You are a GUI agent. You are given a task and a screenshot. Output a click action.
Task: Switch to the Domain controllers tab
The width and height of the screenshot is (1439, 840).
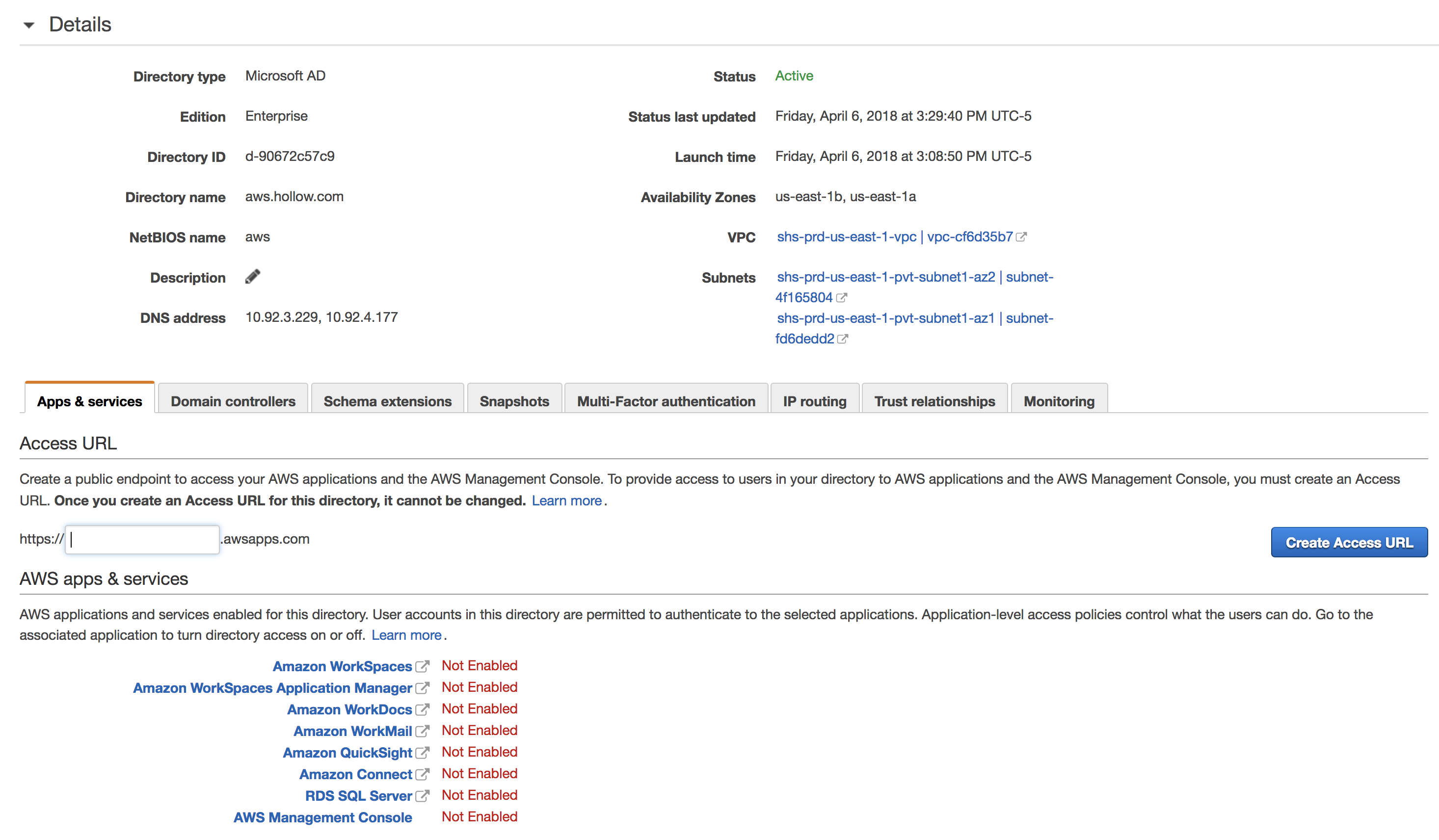click(x=233, y=401)
